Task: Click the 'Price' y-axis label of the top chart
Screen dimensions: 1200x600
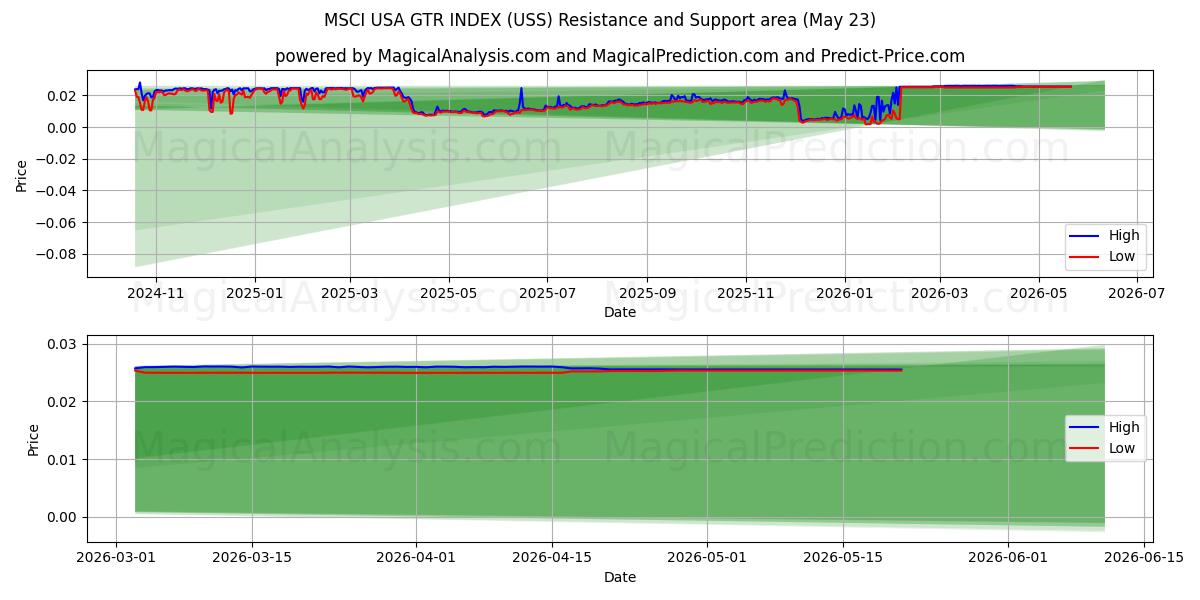Action: 22,174
